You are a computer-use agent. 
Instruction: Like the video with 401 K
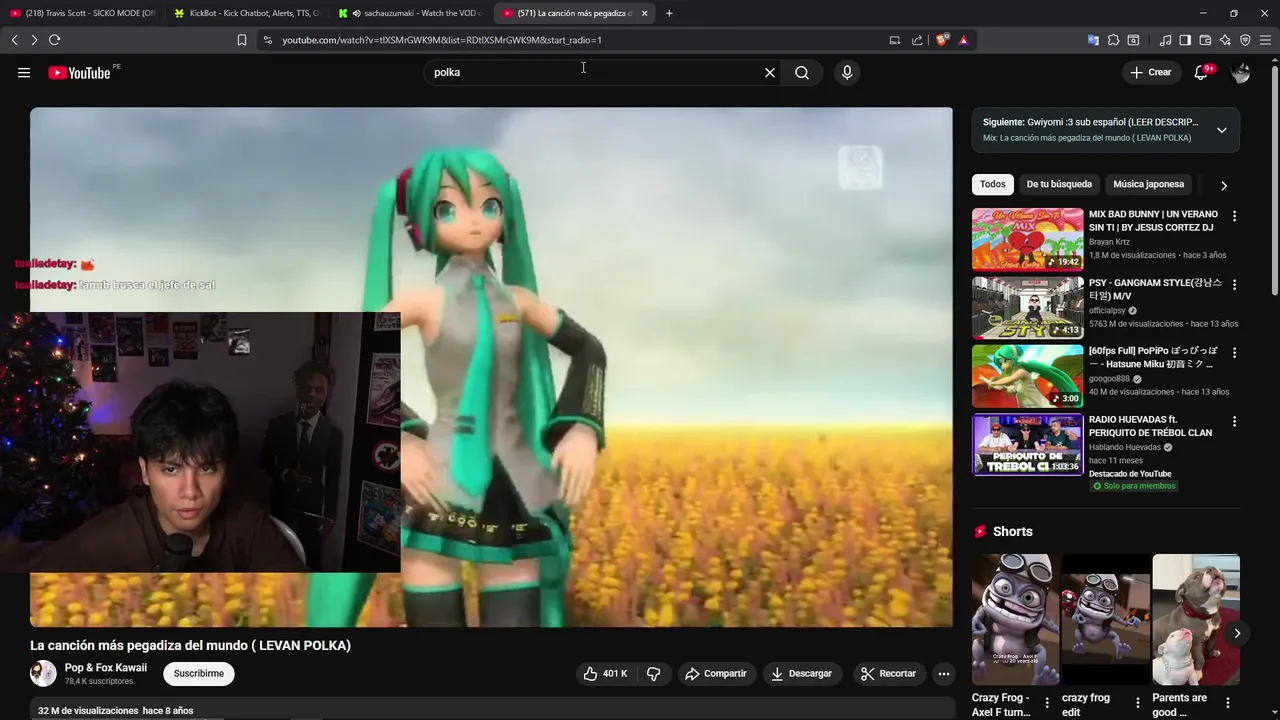coord(605,674)
